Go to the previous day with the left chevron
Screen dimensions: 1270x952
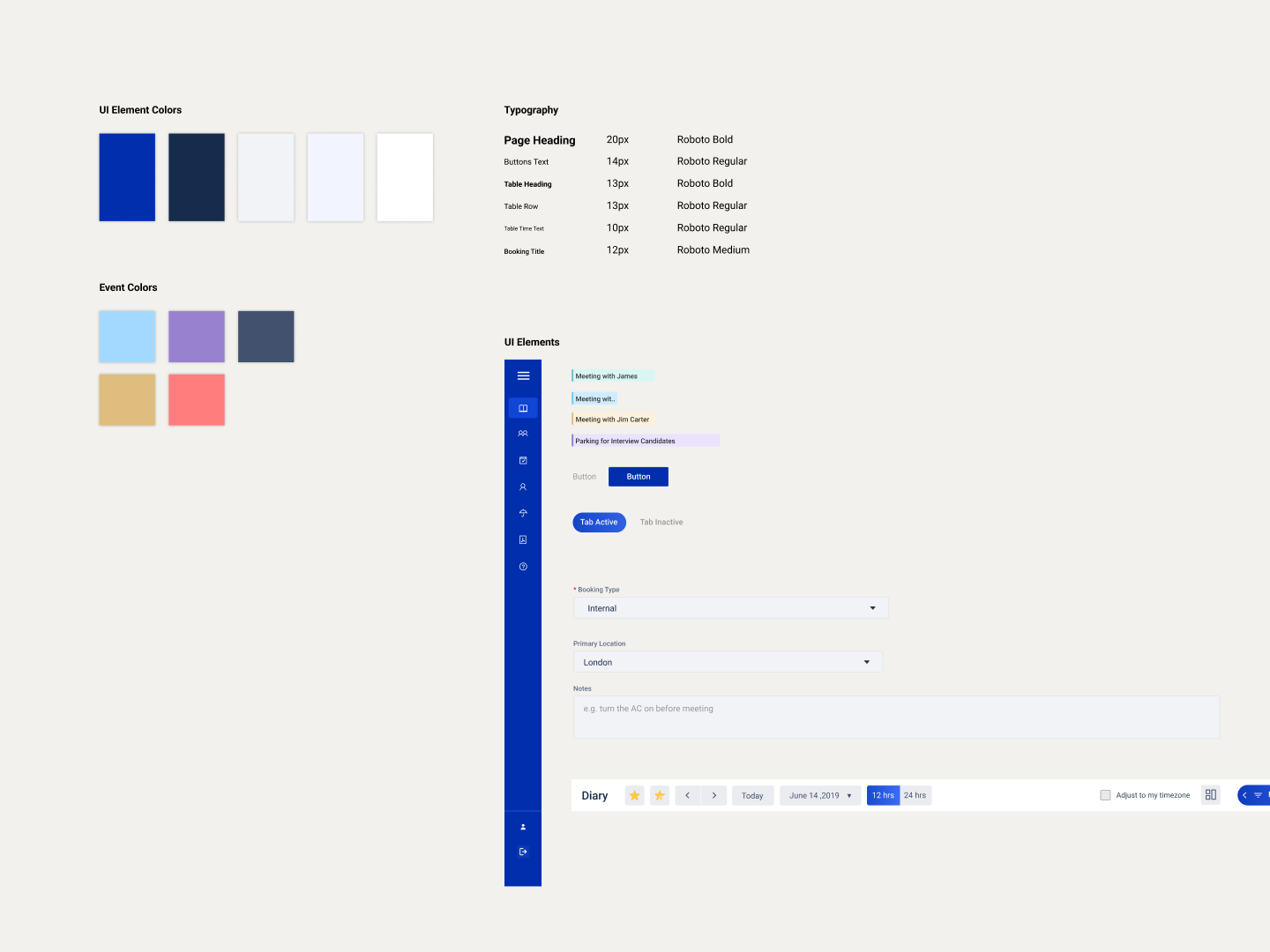(x=688, y=795)
